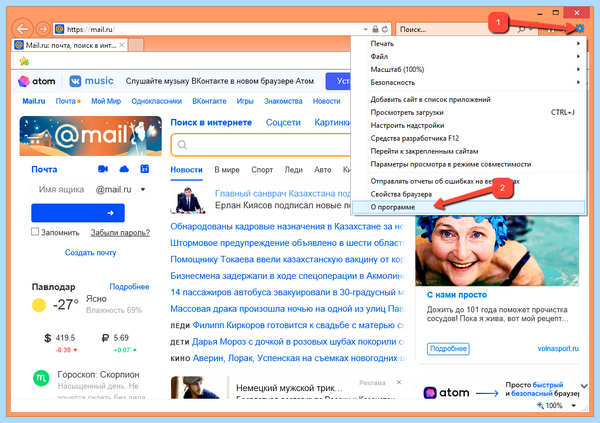
Task: Click the cloud storage icon
Action: tap(124, 169)
